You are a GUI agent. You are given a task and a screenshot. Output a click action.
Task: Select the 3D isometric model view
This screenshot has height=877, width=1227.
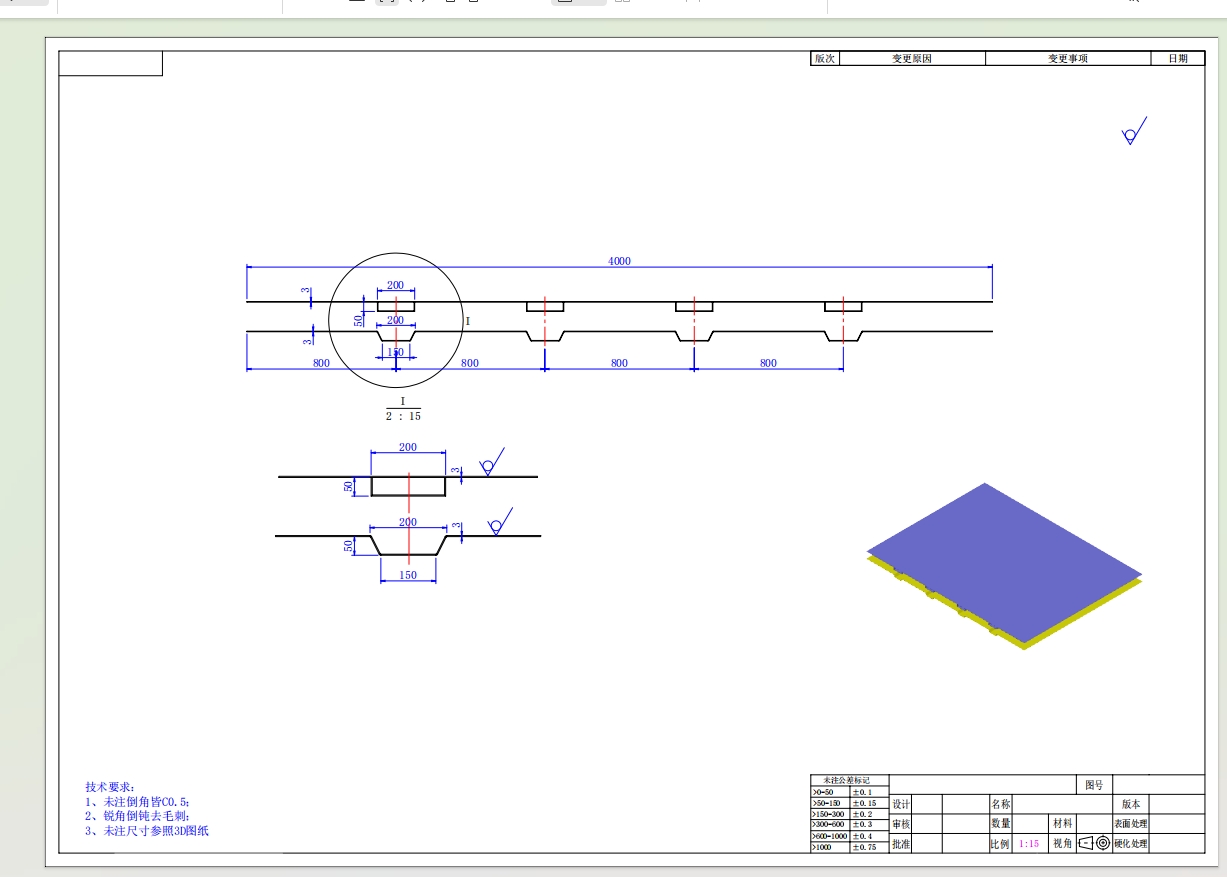click(1004, 567)
